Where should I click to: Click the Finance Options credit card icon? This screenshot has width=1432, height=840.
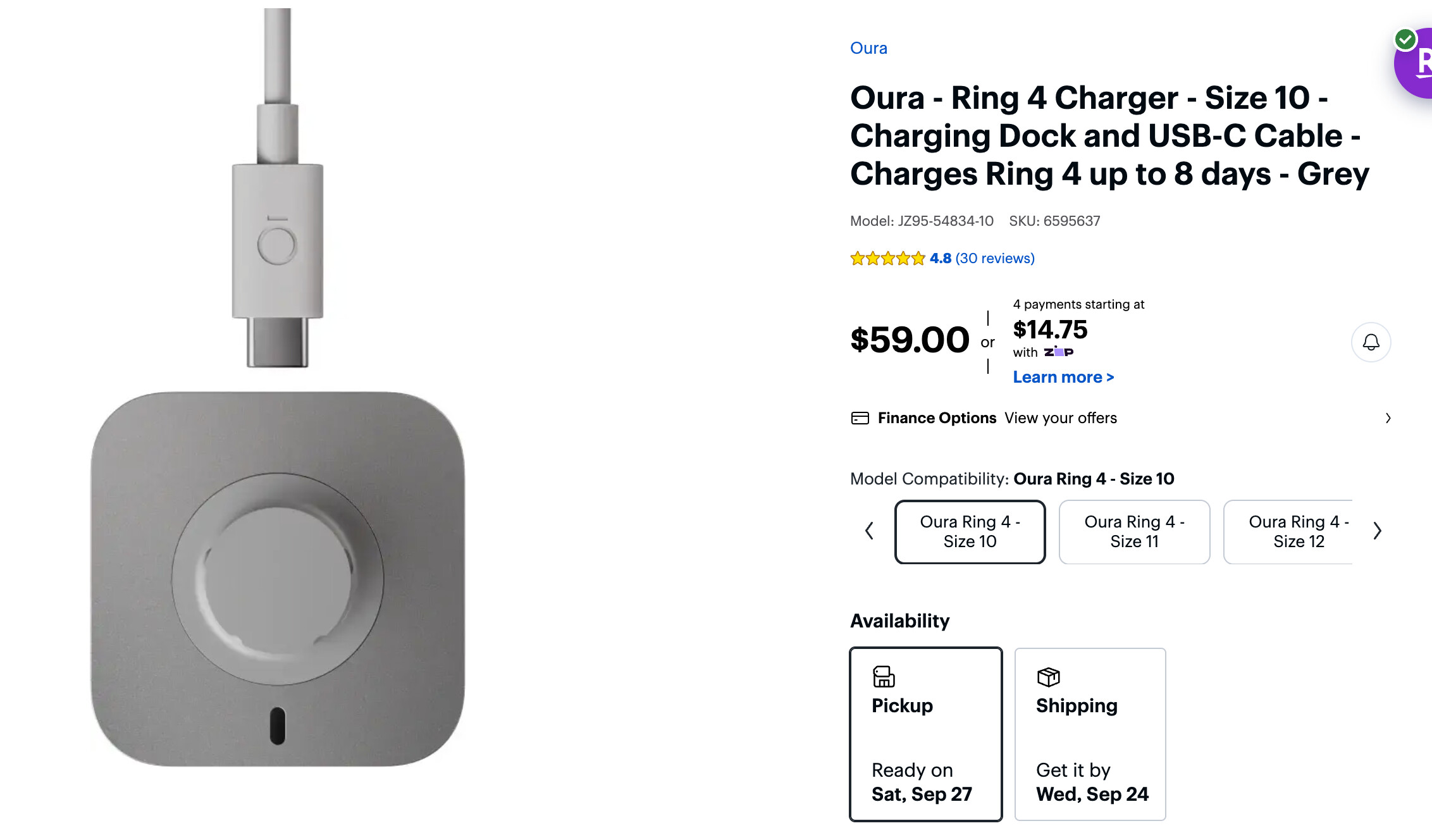point(860,418)
